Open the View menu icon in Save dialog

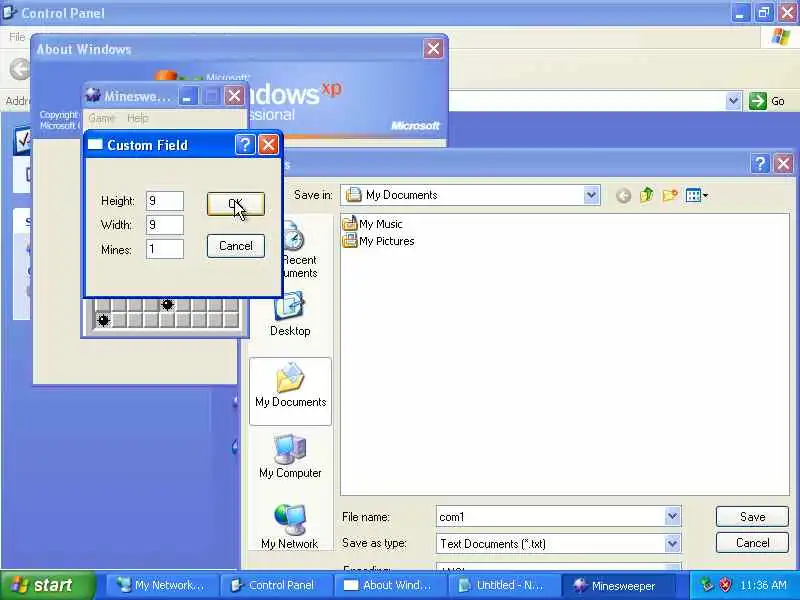pyautogui.click(x=696, y=195)
